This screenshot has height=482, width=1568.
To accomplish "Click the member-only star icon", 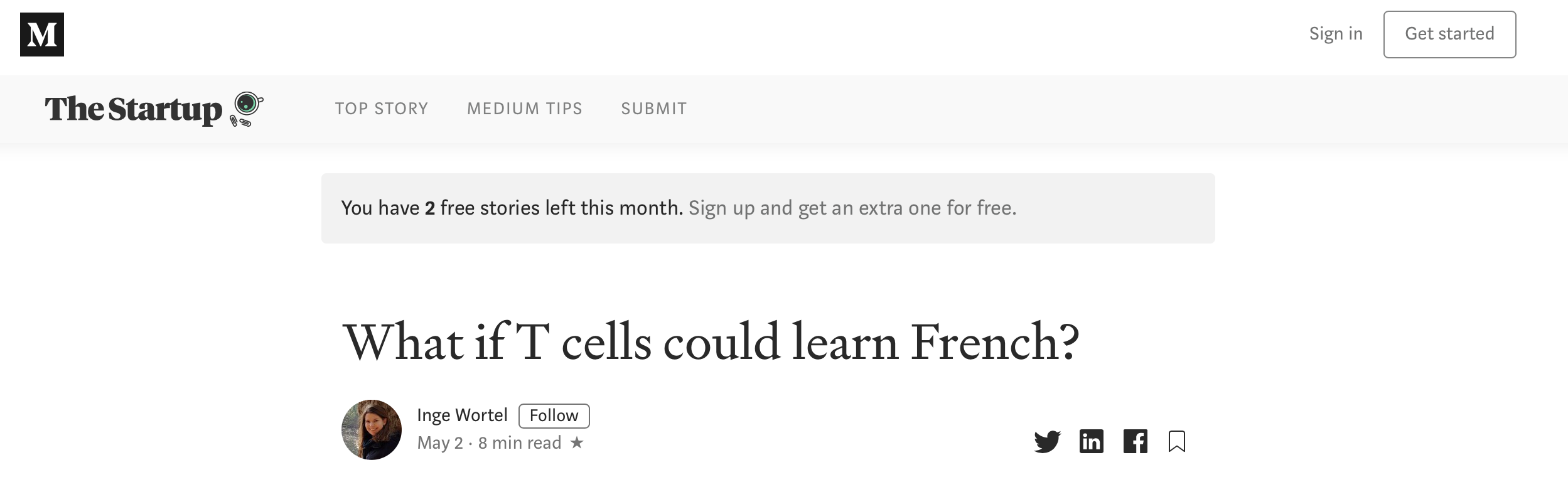I will [577, 443].
